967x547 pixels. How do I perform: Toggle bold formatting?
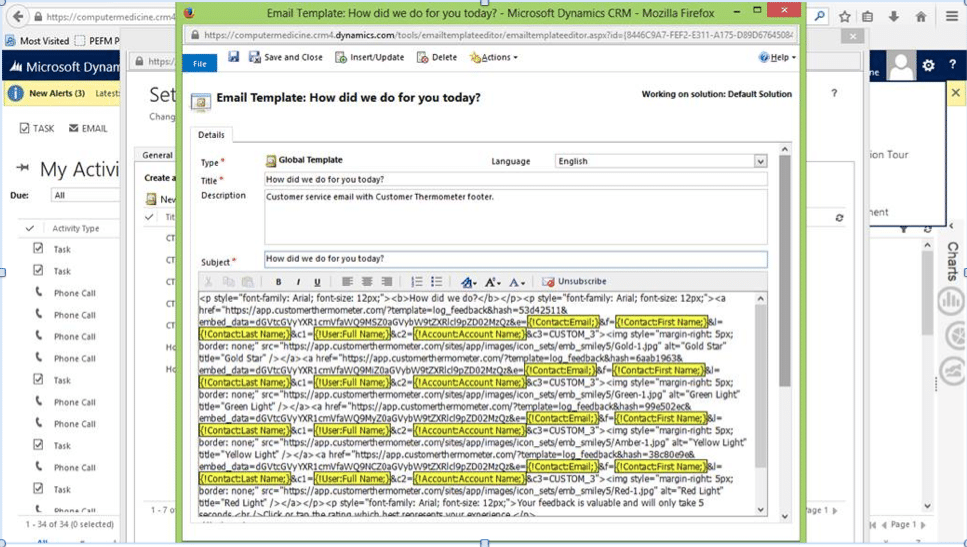279,282
